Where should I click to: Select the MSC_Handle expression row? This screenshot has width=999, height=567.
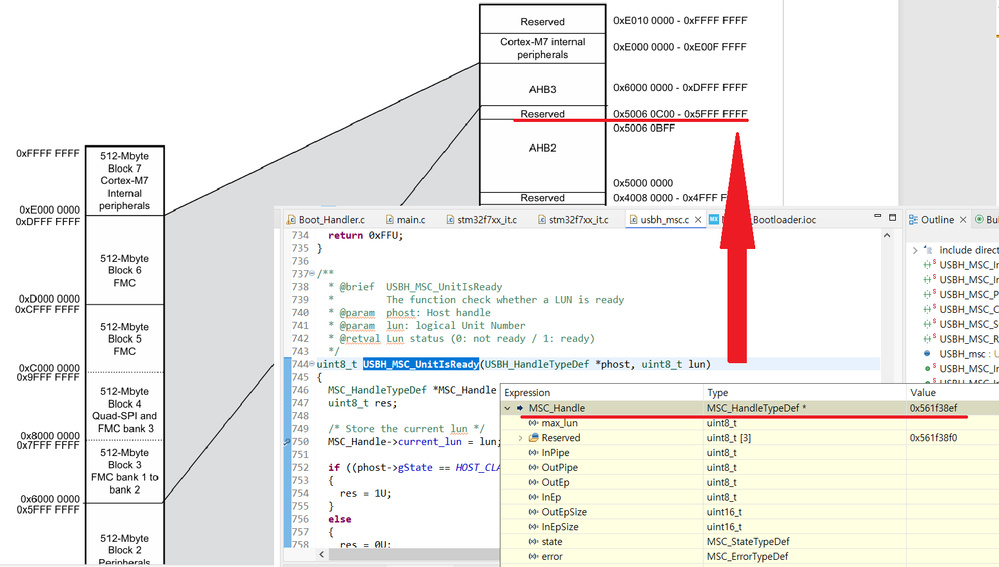750,408
